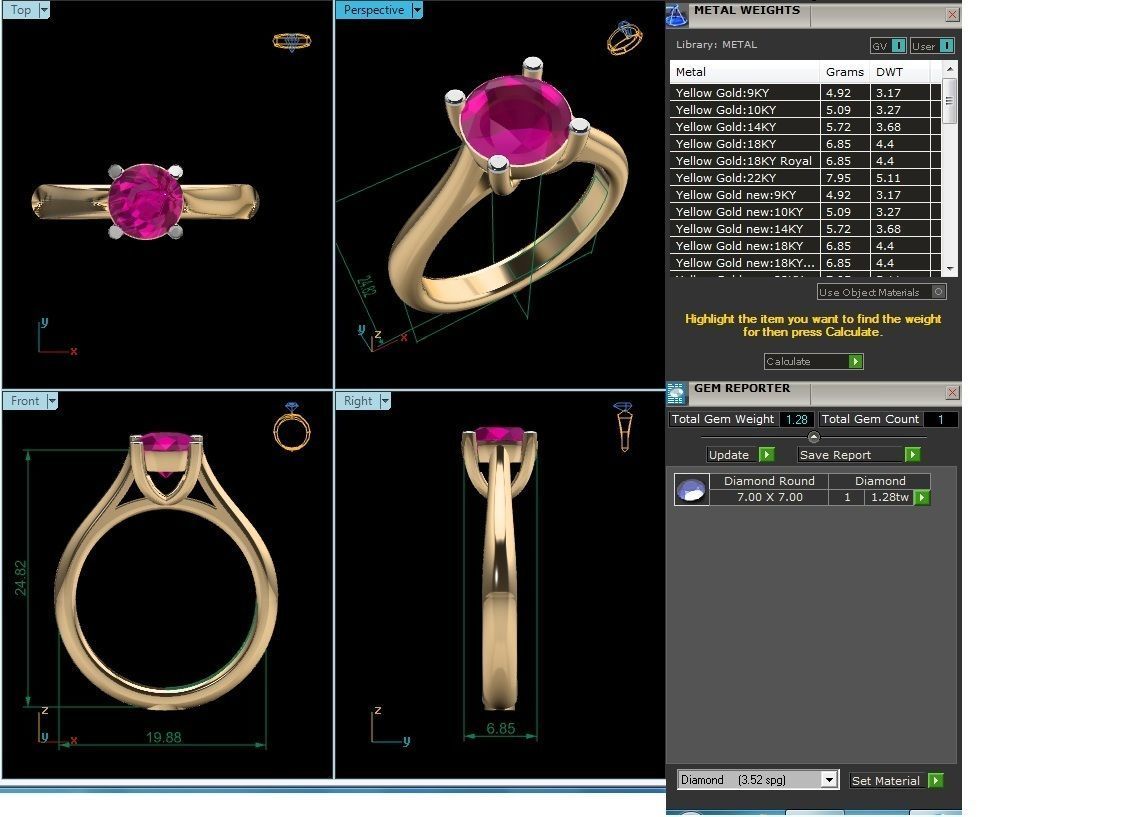Image resolution: width=1121 pixels, height=817 pixels.
Task: Collapse the Gem Reporter totals section arrow
Action: (x=814, y=437)
